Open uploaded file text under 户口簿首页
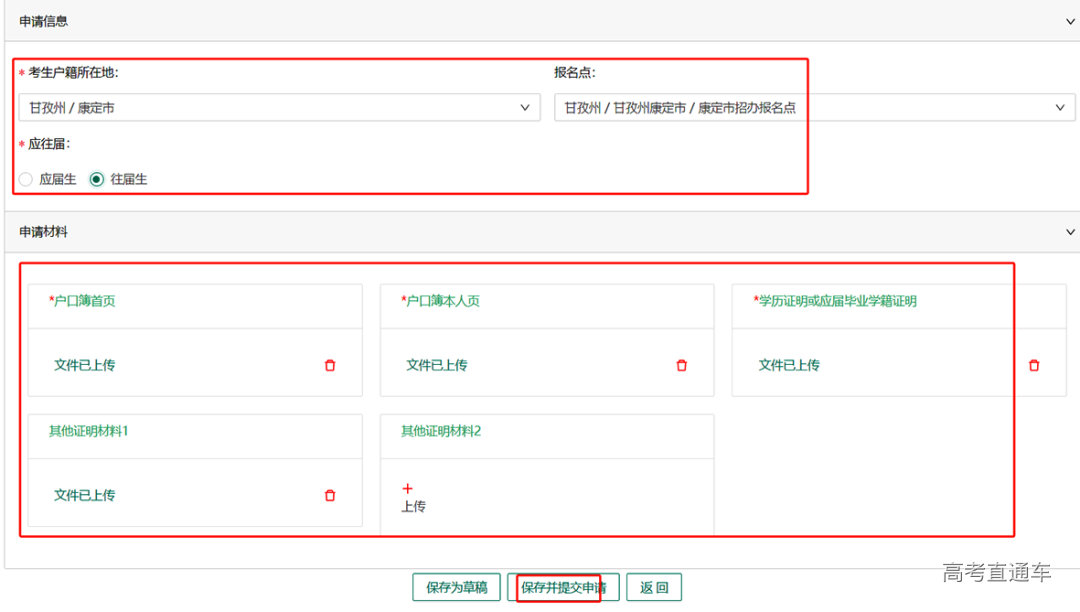 click(x=84, y=366)
